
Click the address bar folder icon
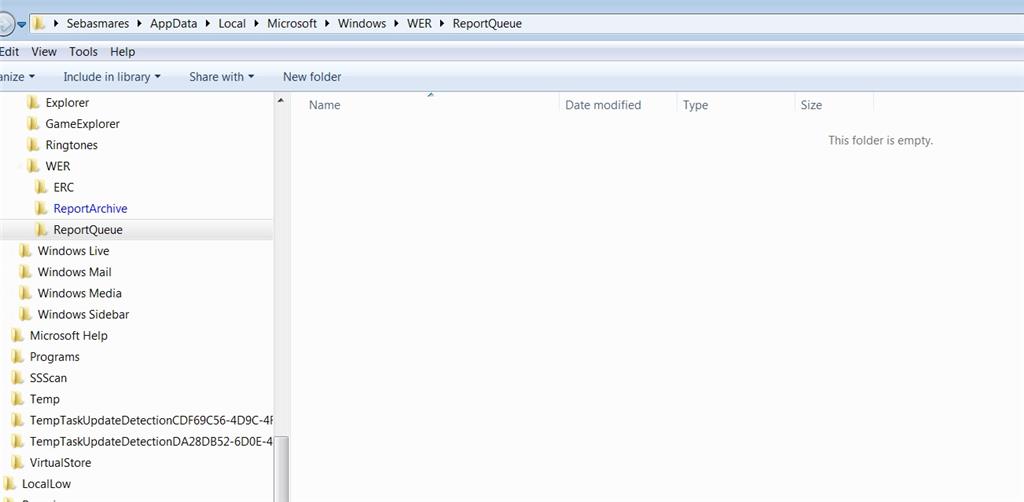pos(40,24)
